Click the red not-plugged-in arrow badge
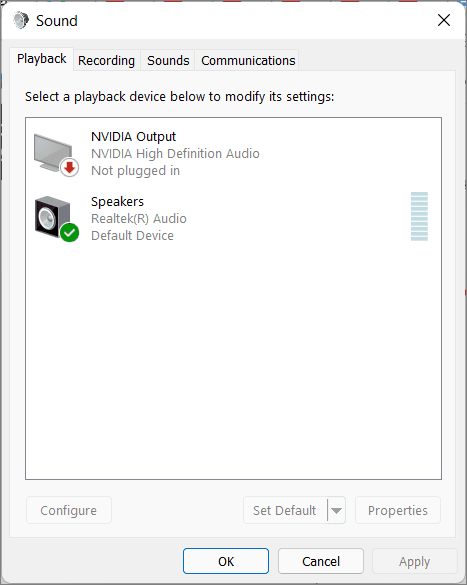The width and height of the screenshot is (467, 585). coord(69,168)
